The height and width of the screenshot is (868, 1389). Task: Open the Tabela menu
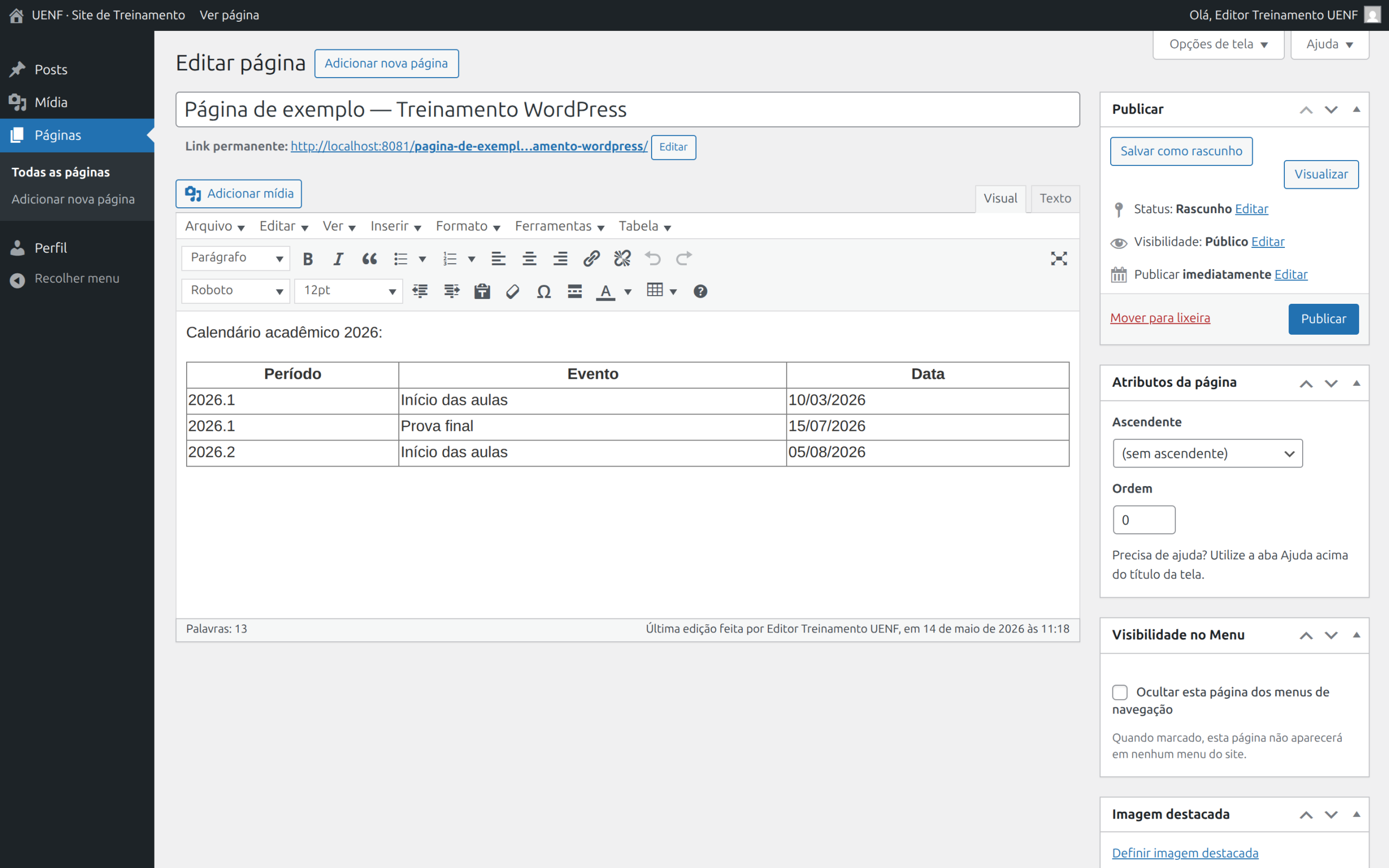(x=645, y=226)
